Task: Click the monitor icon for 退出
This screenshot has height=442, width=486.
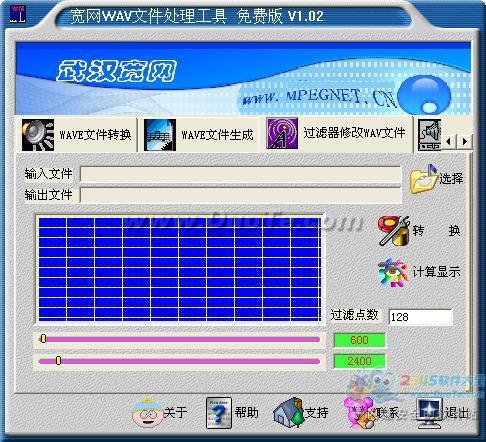Action: click(430, 413)
